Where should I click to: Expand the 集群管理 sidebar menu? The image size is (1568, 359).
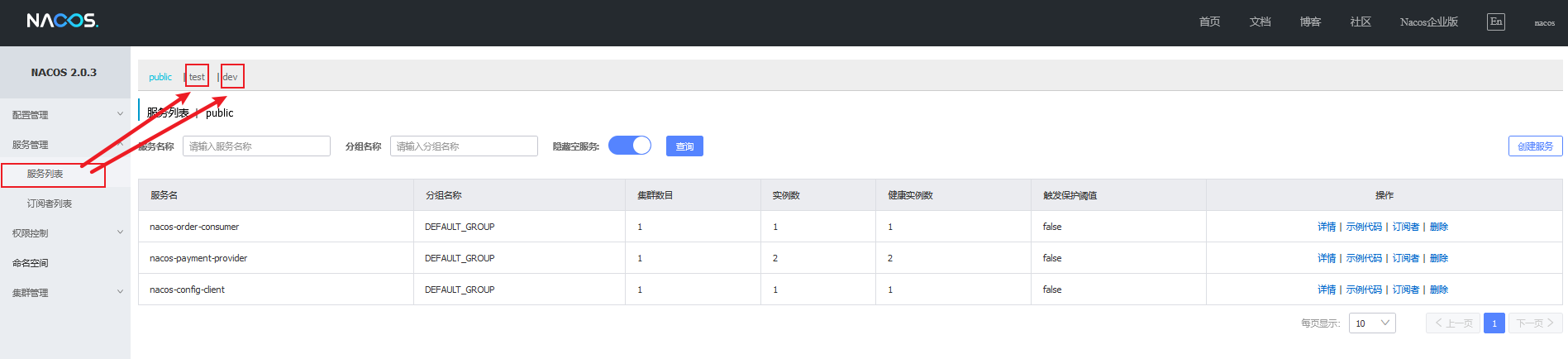pos(64,293)
